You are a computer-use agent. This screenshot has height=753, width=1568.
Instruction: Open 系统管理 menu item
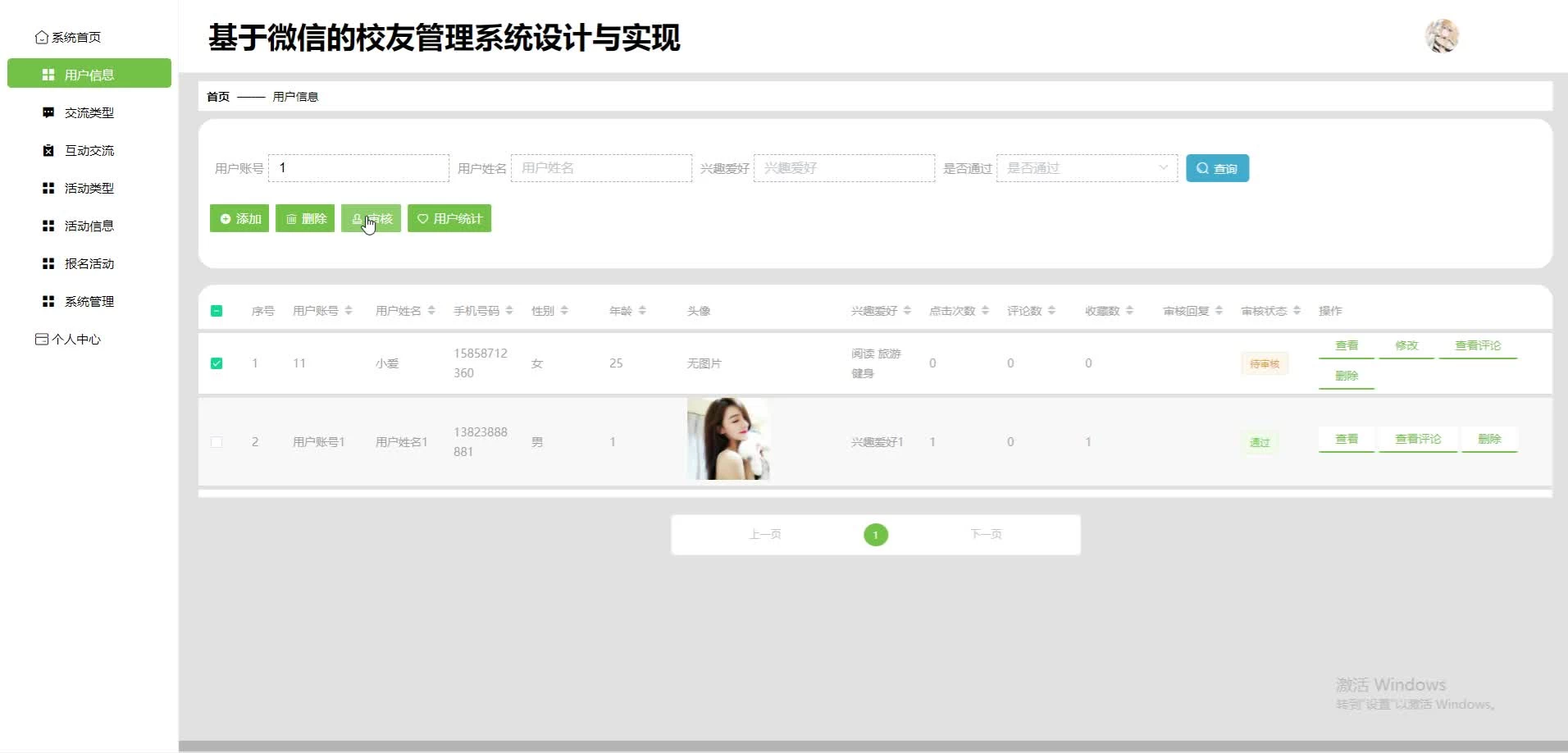(89, 301)
